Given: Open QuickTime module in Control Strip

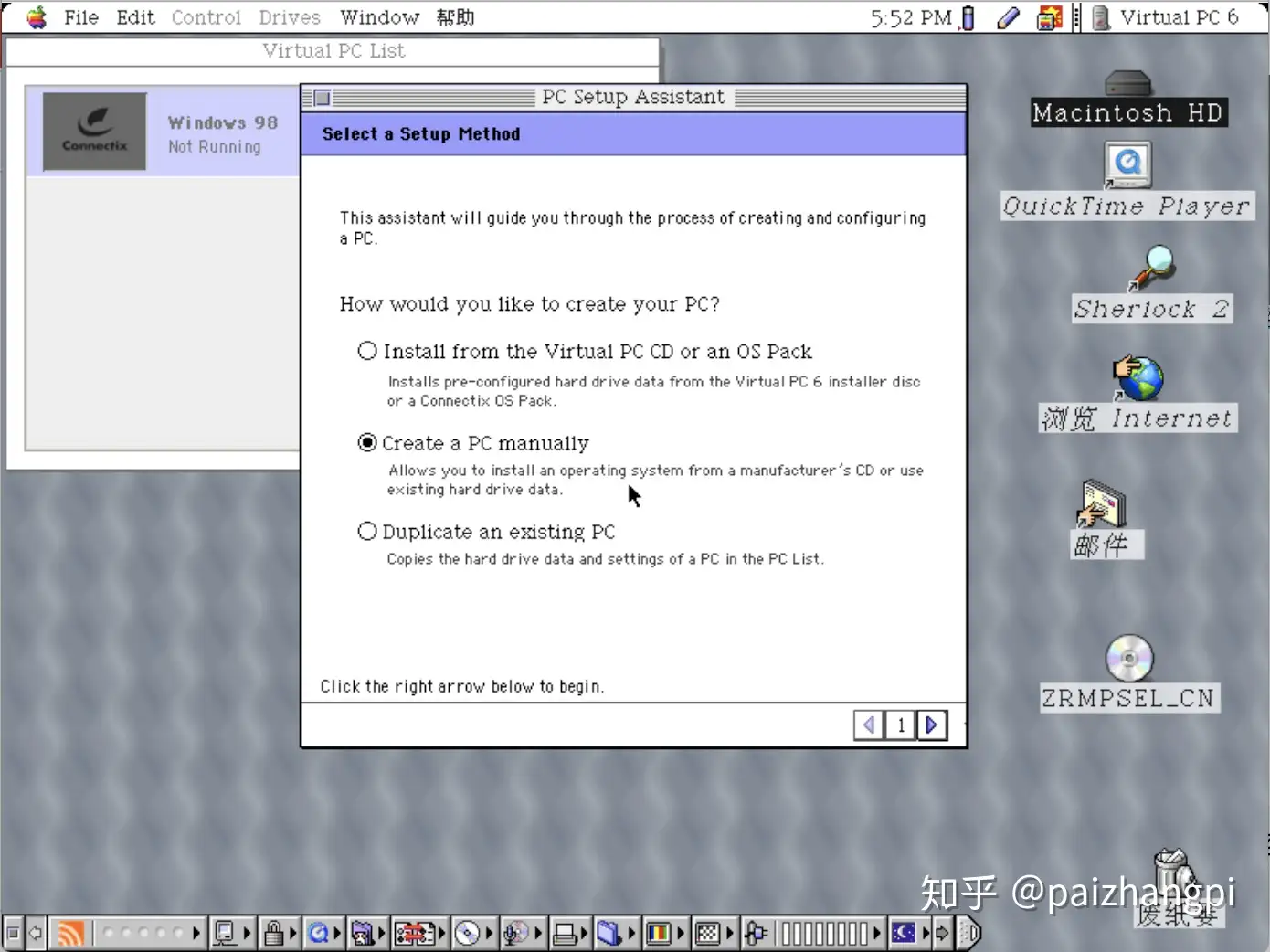Looking at the screenshot, I should (x=318, y=933).
